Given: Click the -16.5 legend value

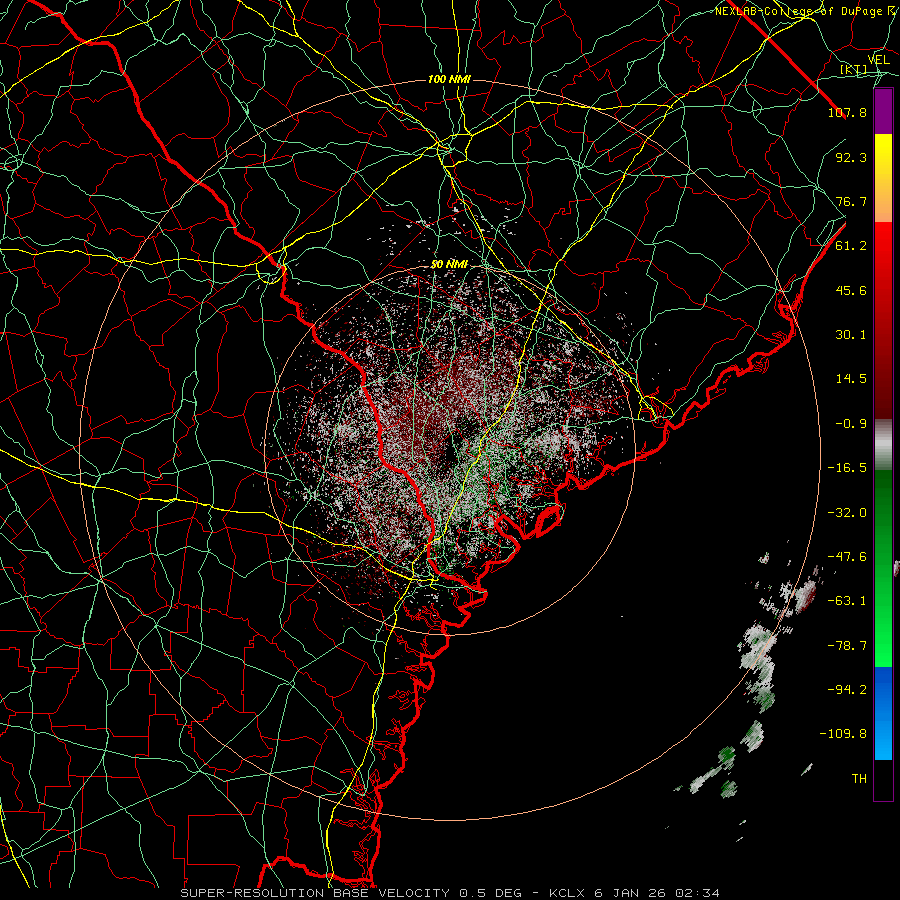Looking at the screenshot, I should point(847,468).
